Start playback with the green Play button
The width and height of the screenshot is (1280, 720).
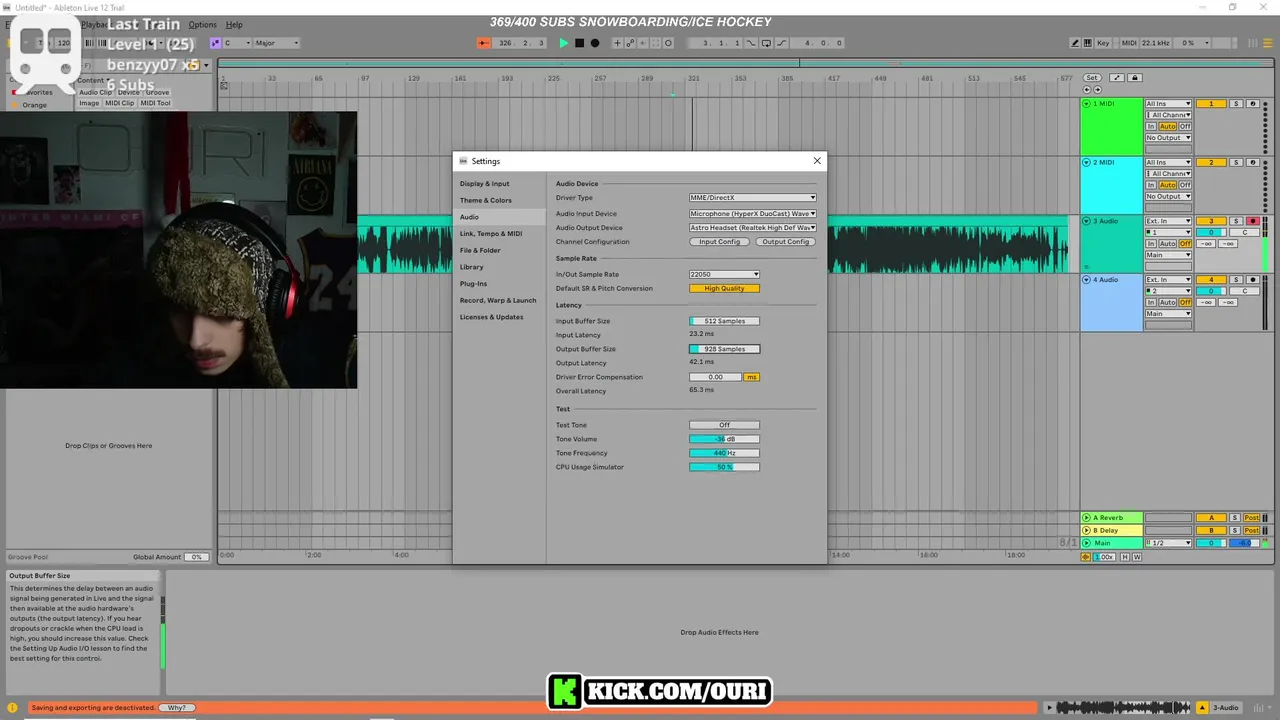click(563, 43)
